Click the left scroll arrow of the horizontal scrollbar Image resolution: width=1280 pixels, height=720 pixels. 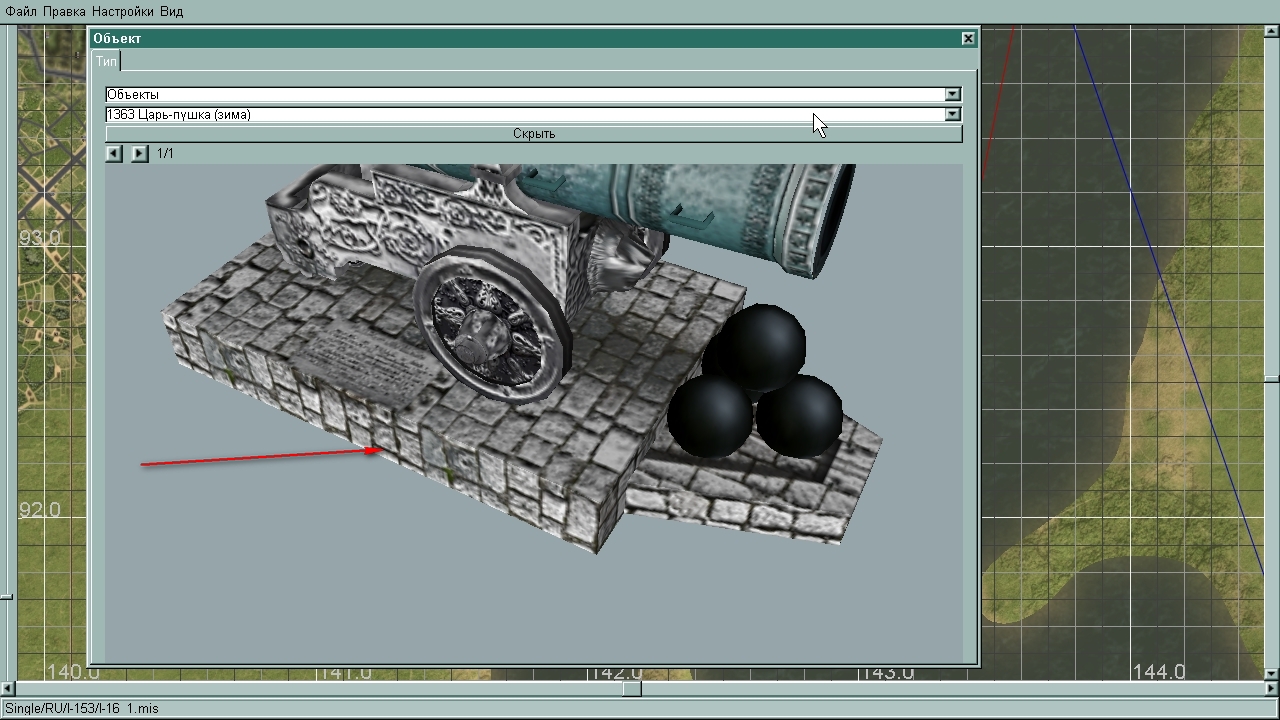coord(8,688)
